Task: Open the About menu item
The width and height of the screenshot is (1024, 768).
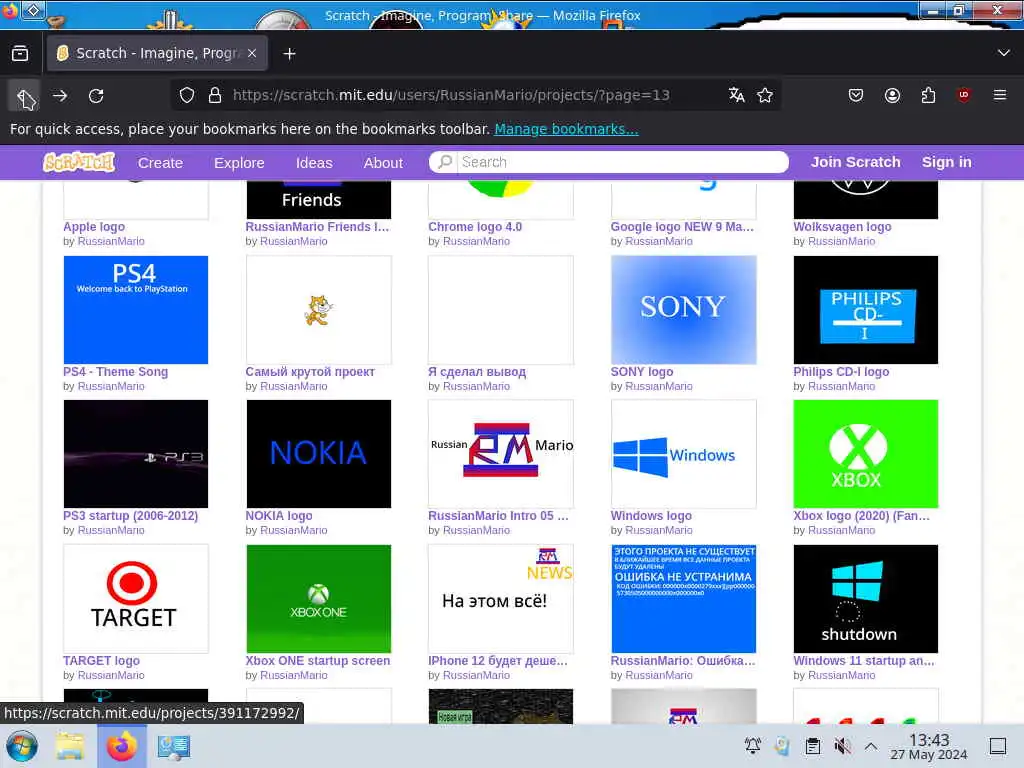Action: point(383,163)
